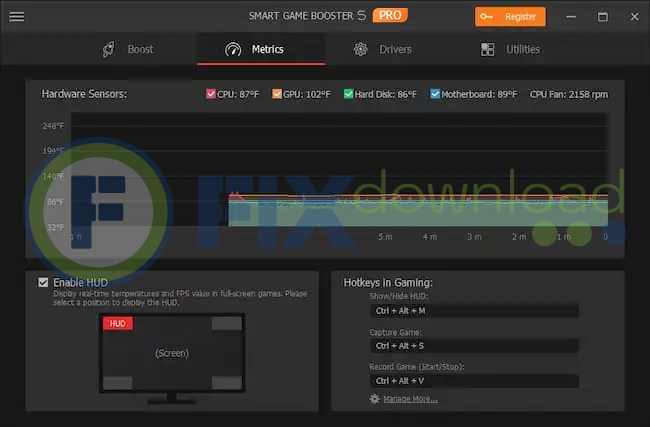Click the Drivers gear icon
650x427 pixels.
(361, 49)
